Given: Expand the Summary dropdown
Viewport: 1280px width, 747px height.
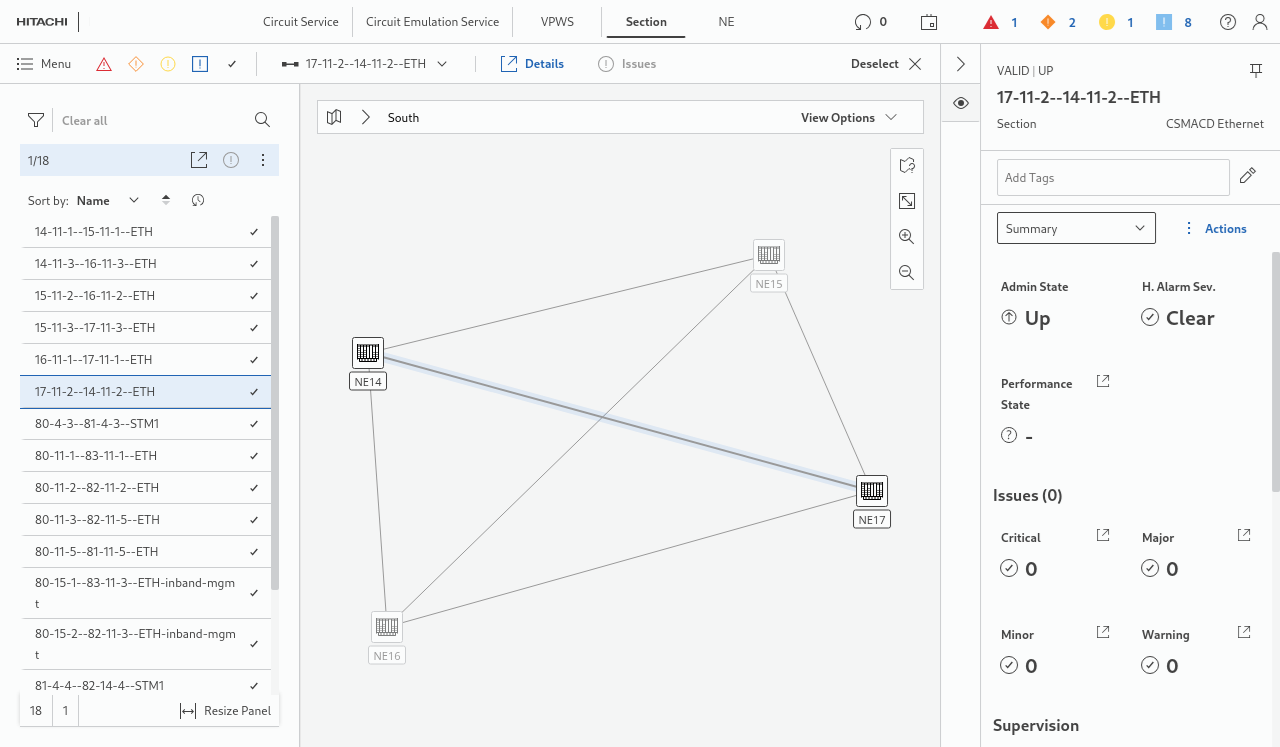Looking at the screenshot, I should [1076, 228].
